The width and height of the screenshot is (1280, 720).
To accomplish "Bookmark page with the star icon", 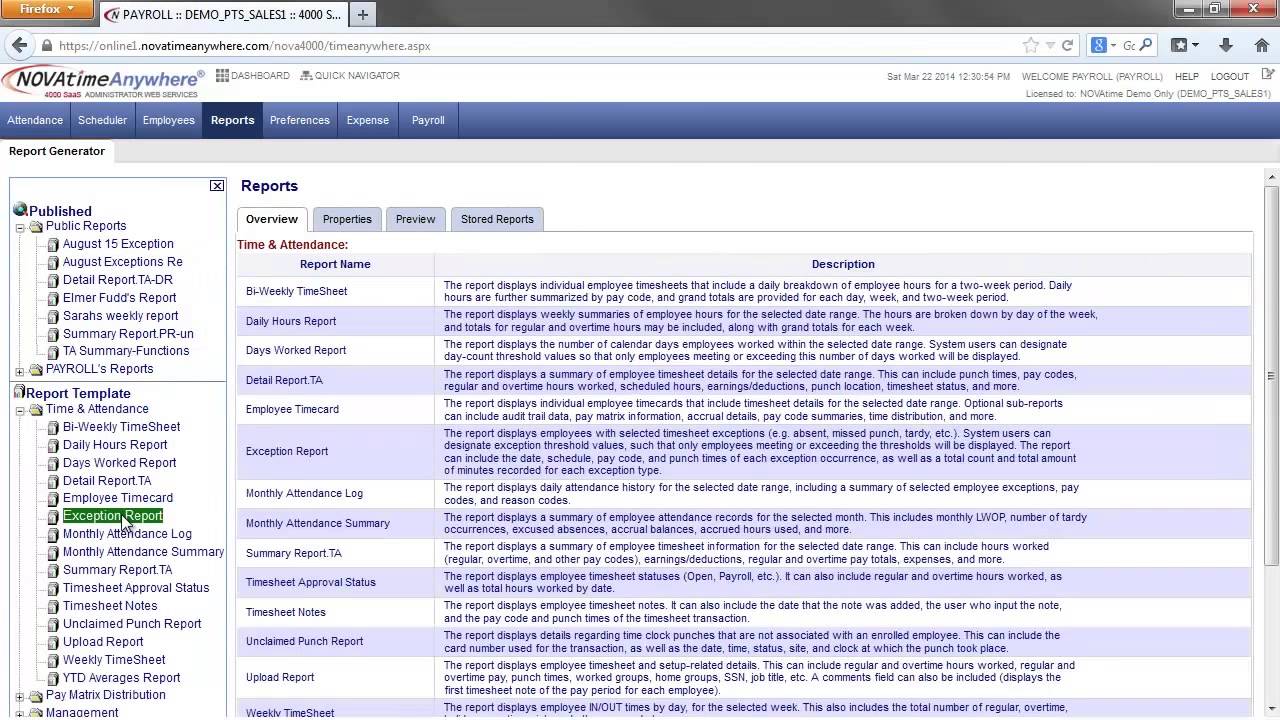I will point(1031,45).
